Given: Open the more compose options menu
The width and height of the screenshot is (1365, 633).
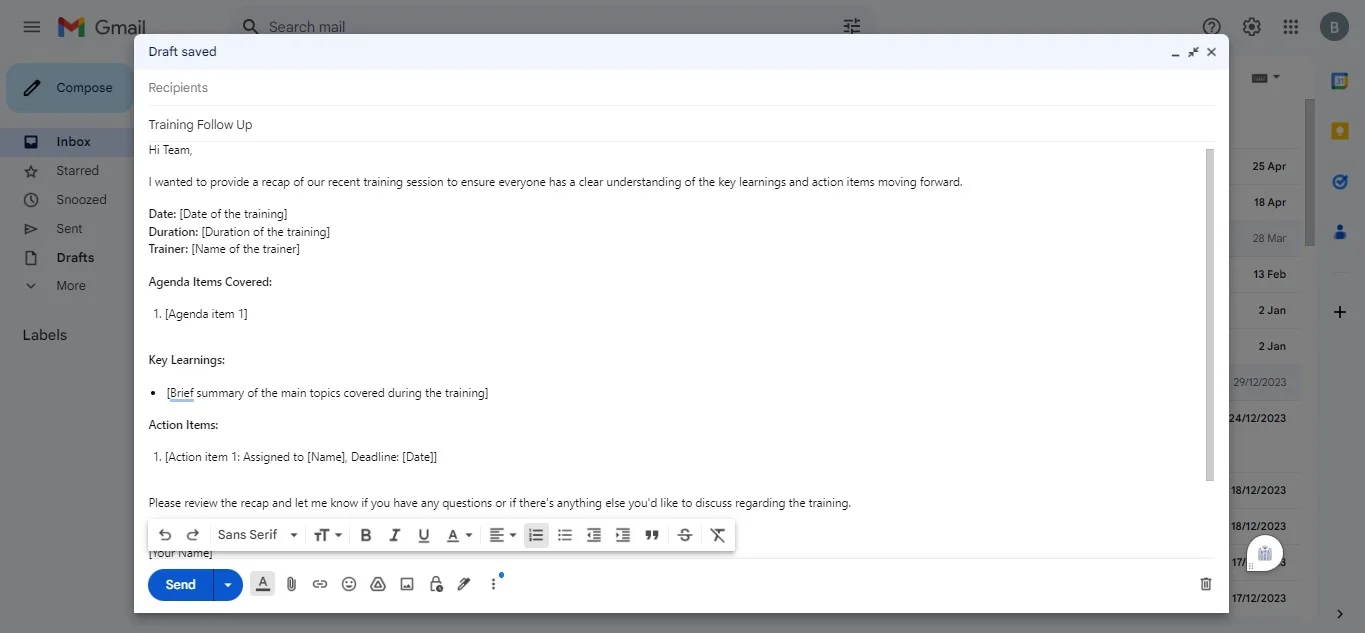Looking at the screenshot, I should coord(493,583).
